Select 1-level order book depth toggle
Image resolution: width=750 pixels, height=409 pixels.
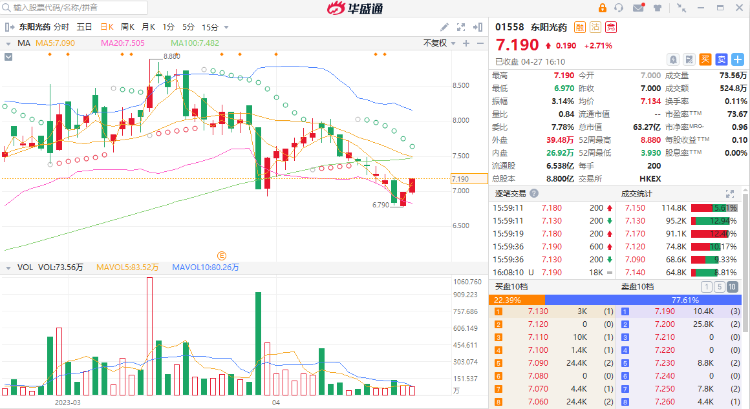[x=706, y=287]
